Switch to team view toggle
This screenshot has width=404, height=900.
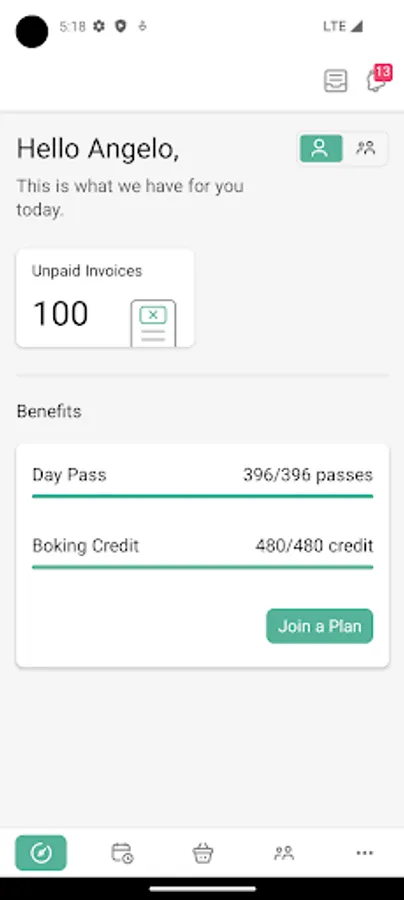coord(365,149)
